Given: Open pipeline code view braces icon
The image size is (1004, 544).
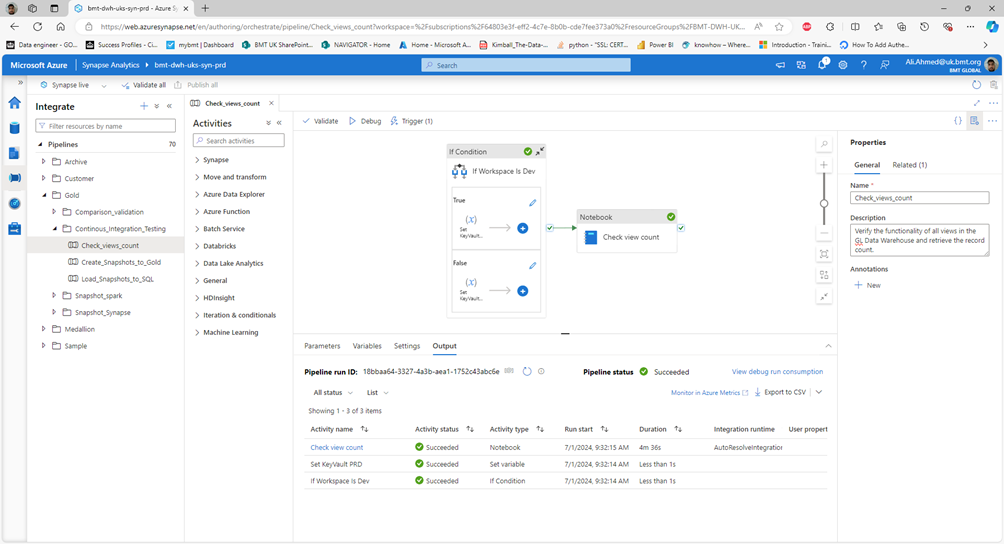Looking at the screenshot, I should [957, 121].
